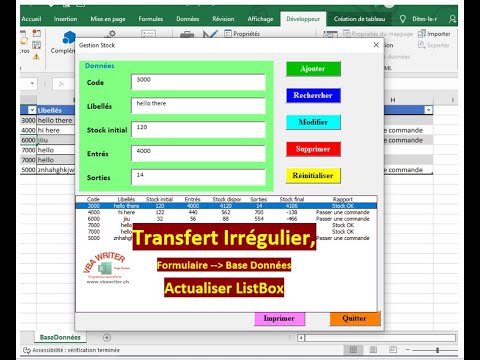
Task: Open Excel add-ins gear icon
Action: coord(111,34)
